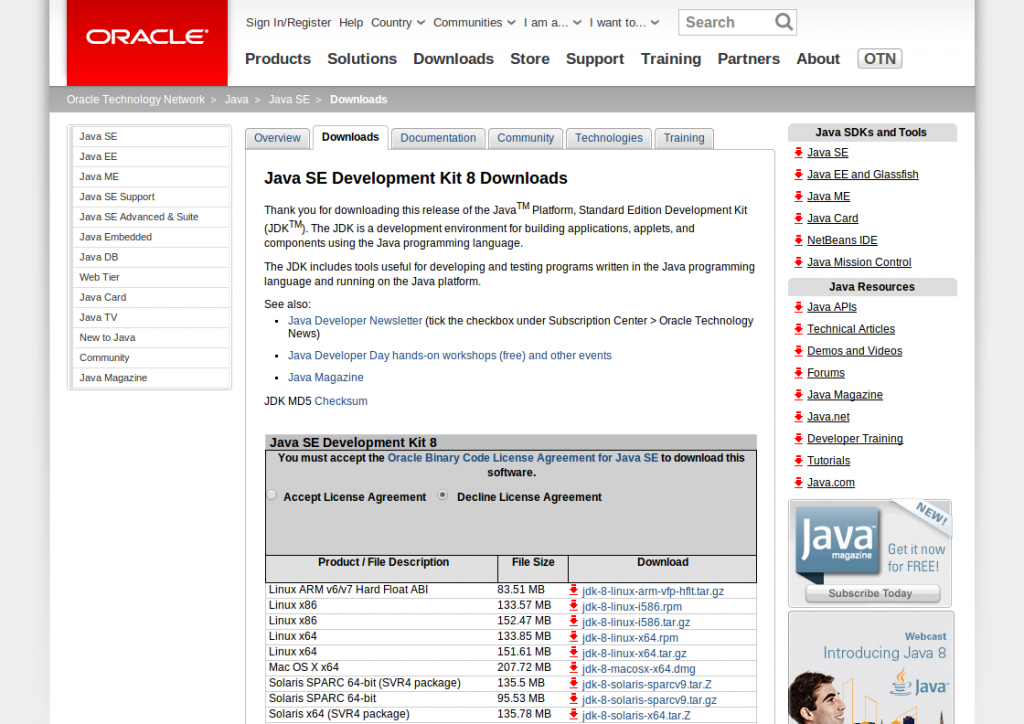Open the Products menu
The height and width of the screenshot is (724, 1024).
click(x=277, y=59)
